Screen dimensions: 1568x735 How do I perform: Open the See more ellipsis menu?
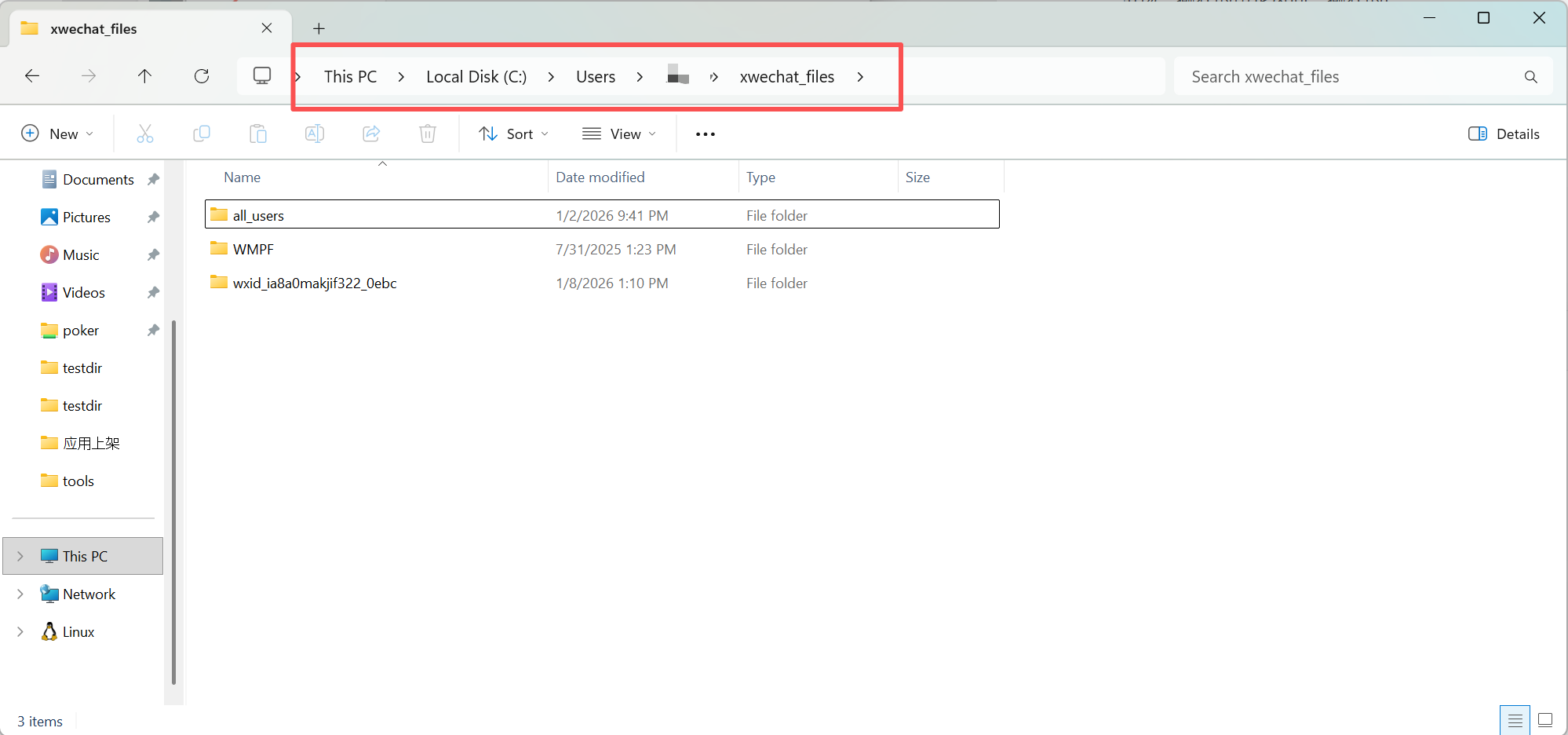click(x=706, y=133)
